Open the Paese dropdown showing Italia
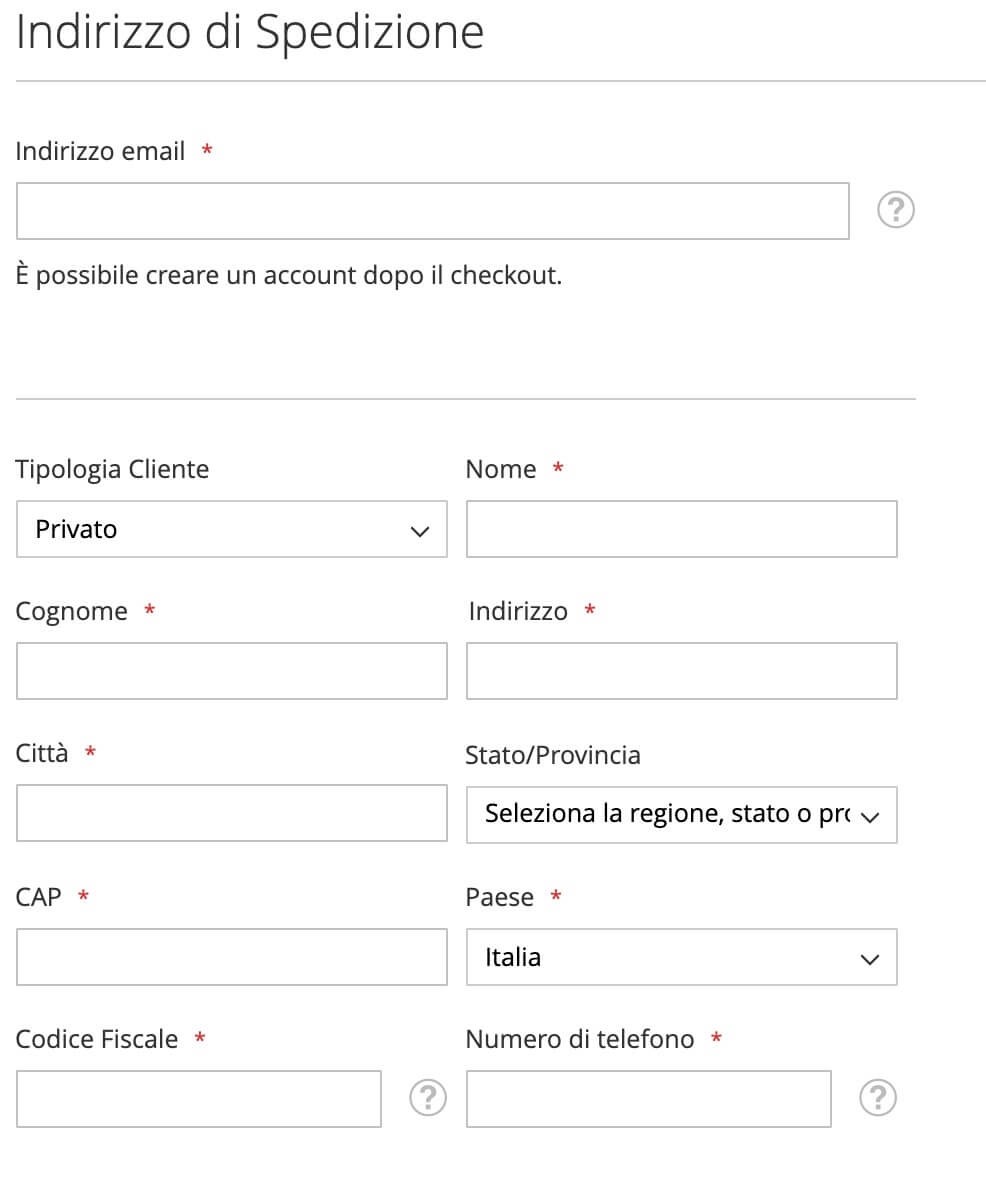986x1200 pixels. coord(682,957)
